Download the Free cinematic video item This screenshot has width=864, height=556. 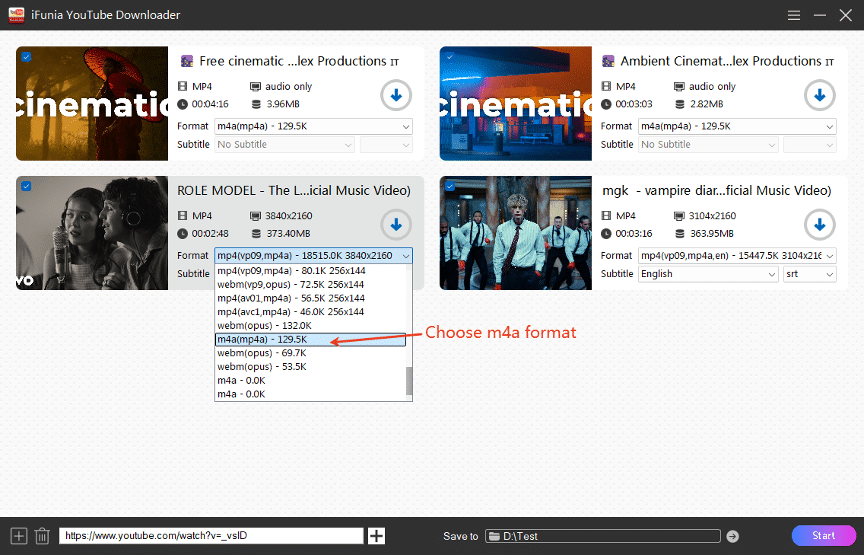[x=396, y=95]
